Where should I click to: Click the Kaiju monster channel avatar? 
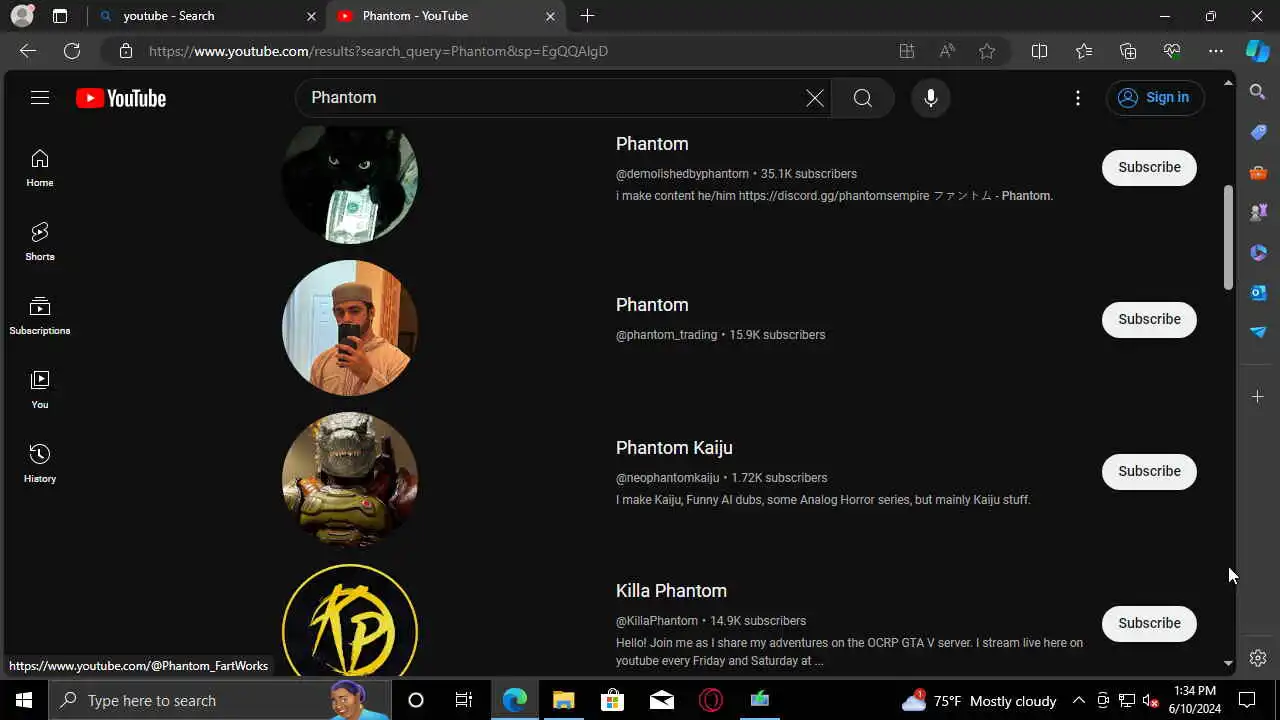tap(350, 480)
